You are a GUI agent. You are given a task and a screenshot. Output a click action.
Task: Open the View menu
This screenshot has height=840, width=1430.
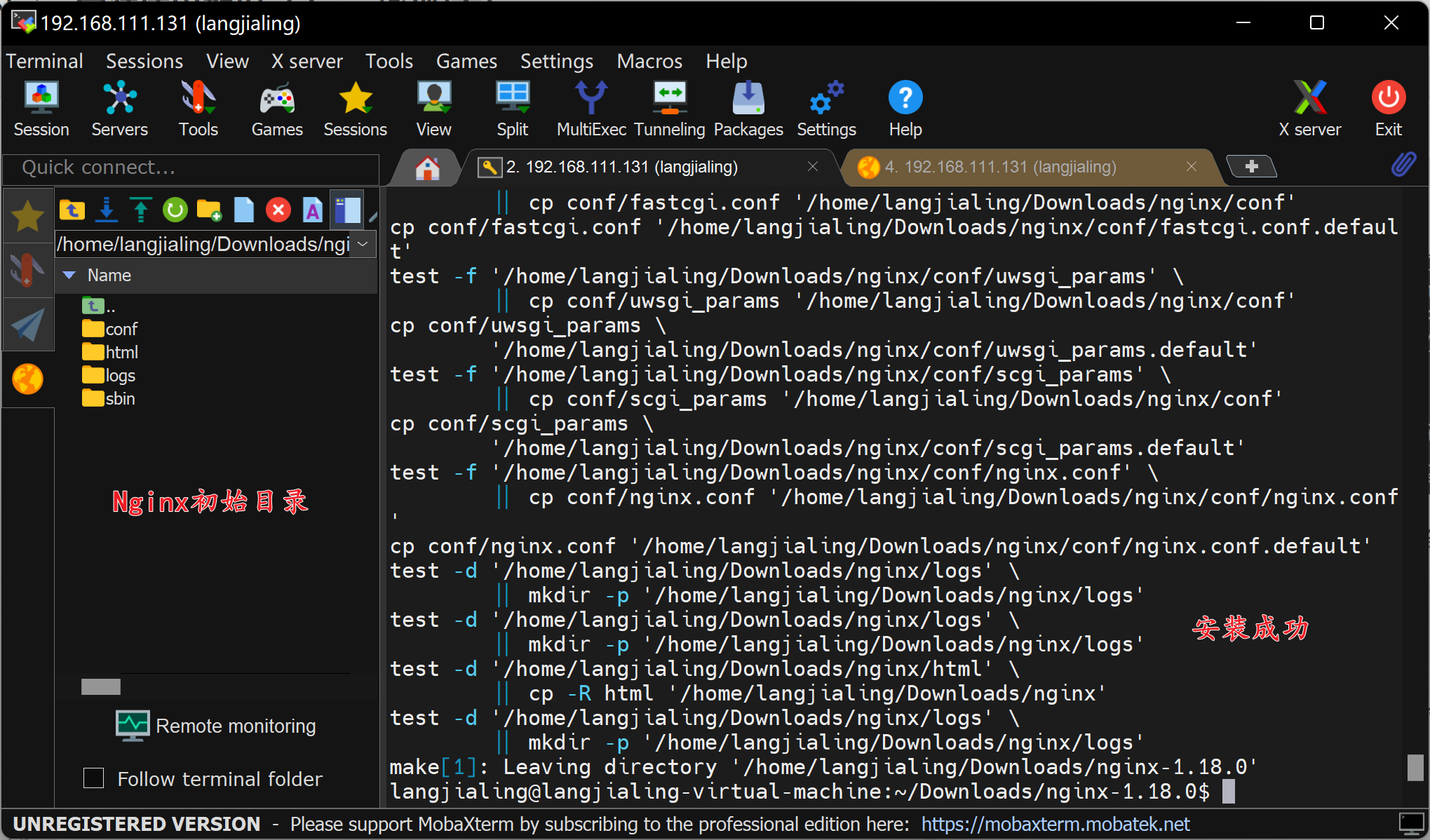pyautogui.click(x=227, y=61)
